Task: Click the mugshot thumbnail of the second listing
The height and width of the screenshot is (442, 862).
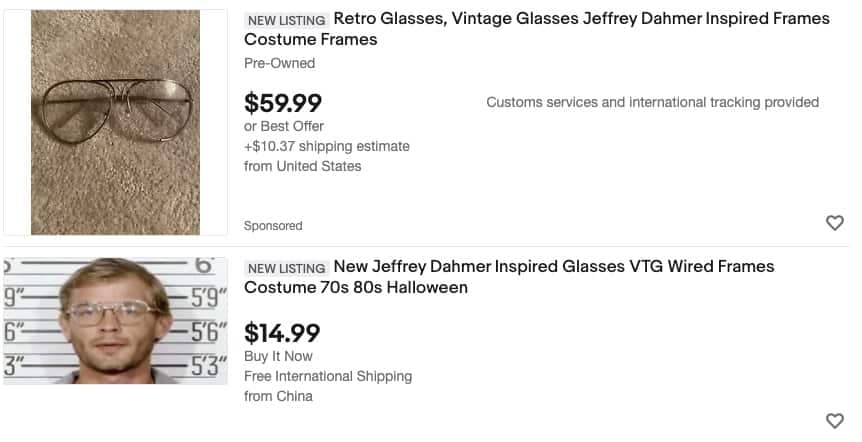Action: pos(115,322)
